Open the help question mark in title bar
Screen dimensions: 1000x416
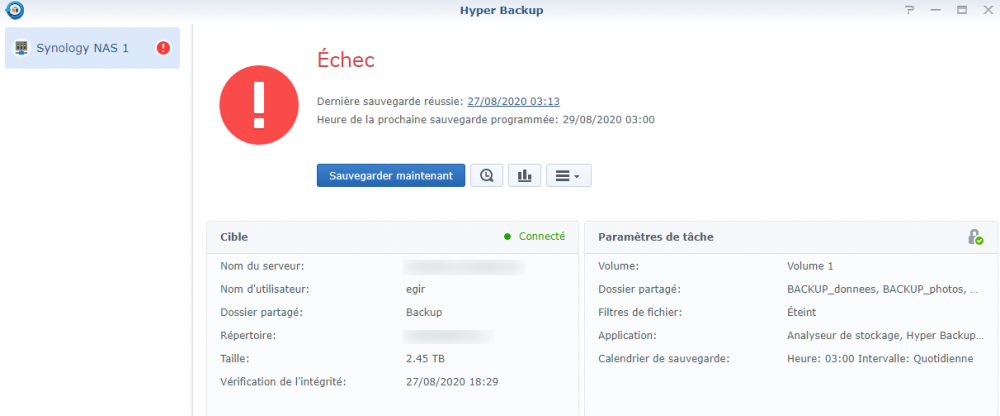coord(910,10)
